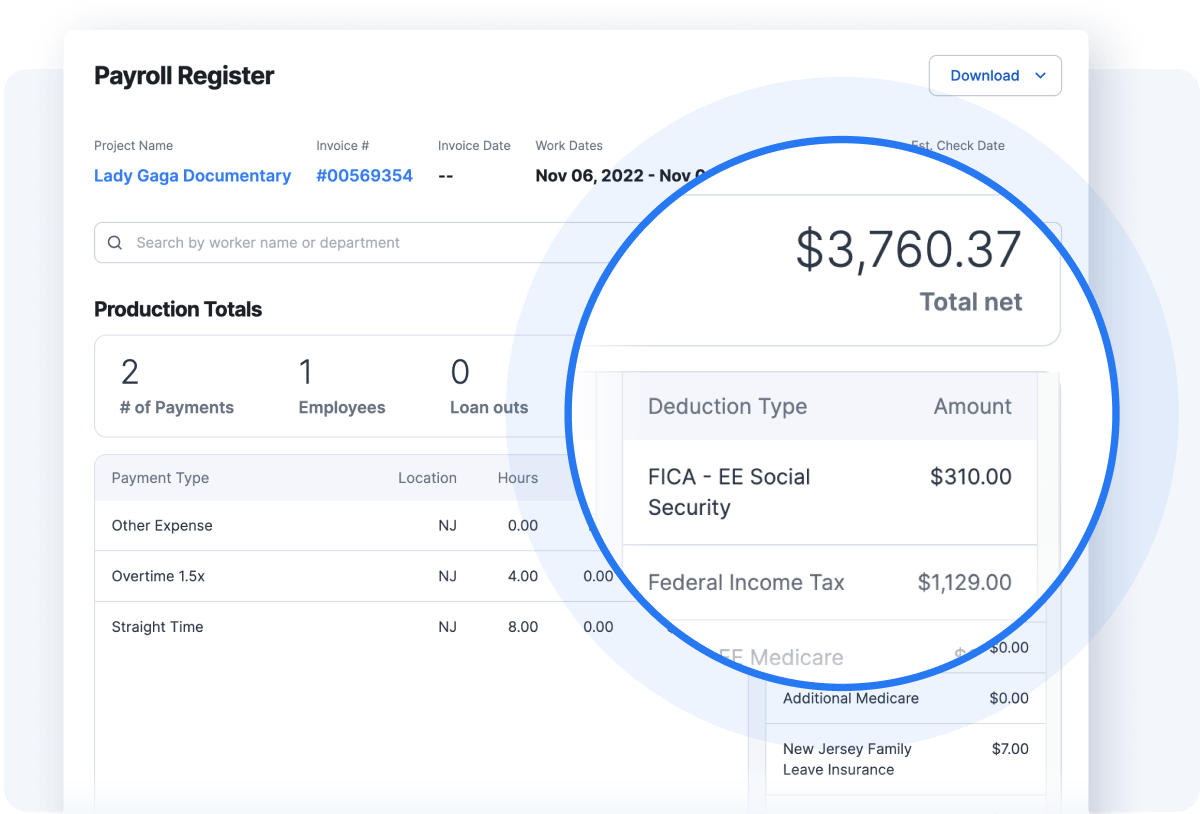Open the Lady Gaga Documentary project link
The height and width of the screenshot is (814, 1200).
(x=192, y=175)
